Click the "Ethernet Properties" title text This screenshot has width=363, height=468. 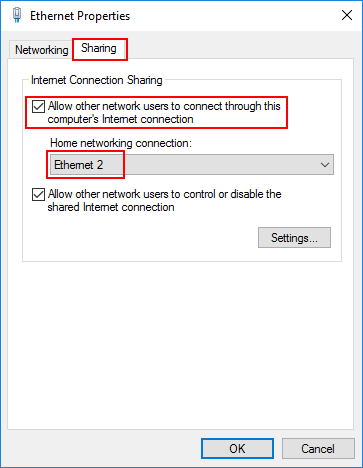pos(80,16)
